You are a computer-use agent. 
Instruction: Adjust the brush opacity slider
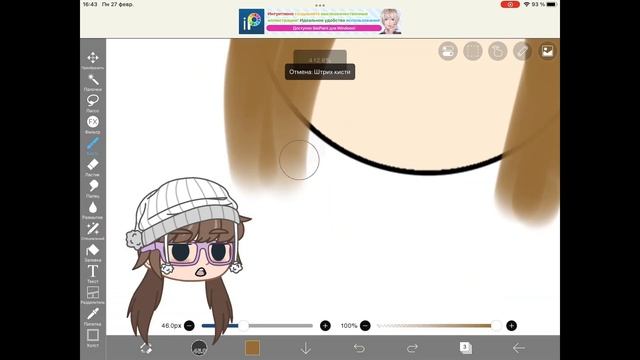coord(438,326)
